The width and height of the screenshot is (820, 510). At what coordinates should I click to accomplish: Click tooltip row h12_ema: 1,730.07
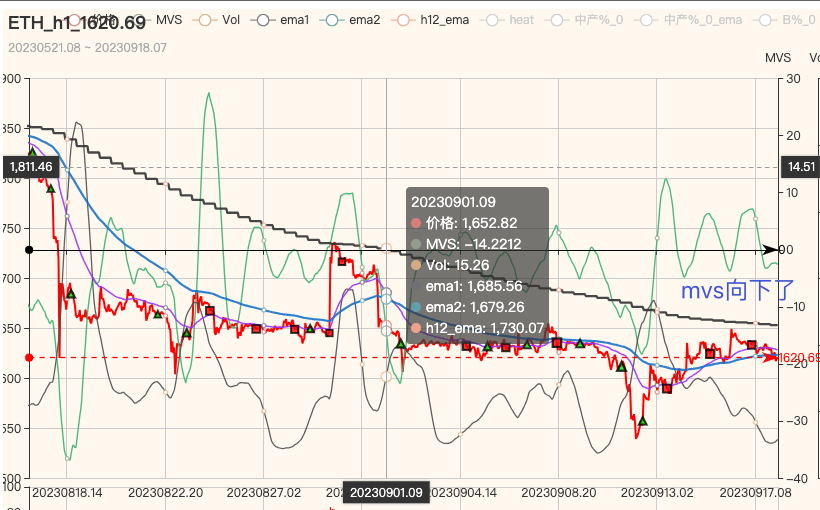click(x=478, y=328)
